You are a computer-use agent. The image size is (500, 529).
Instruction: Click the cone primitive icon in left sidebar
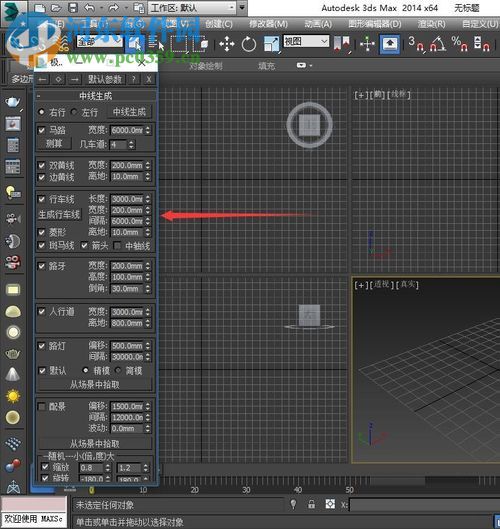(13, 374)
